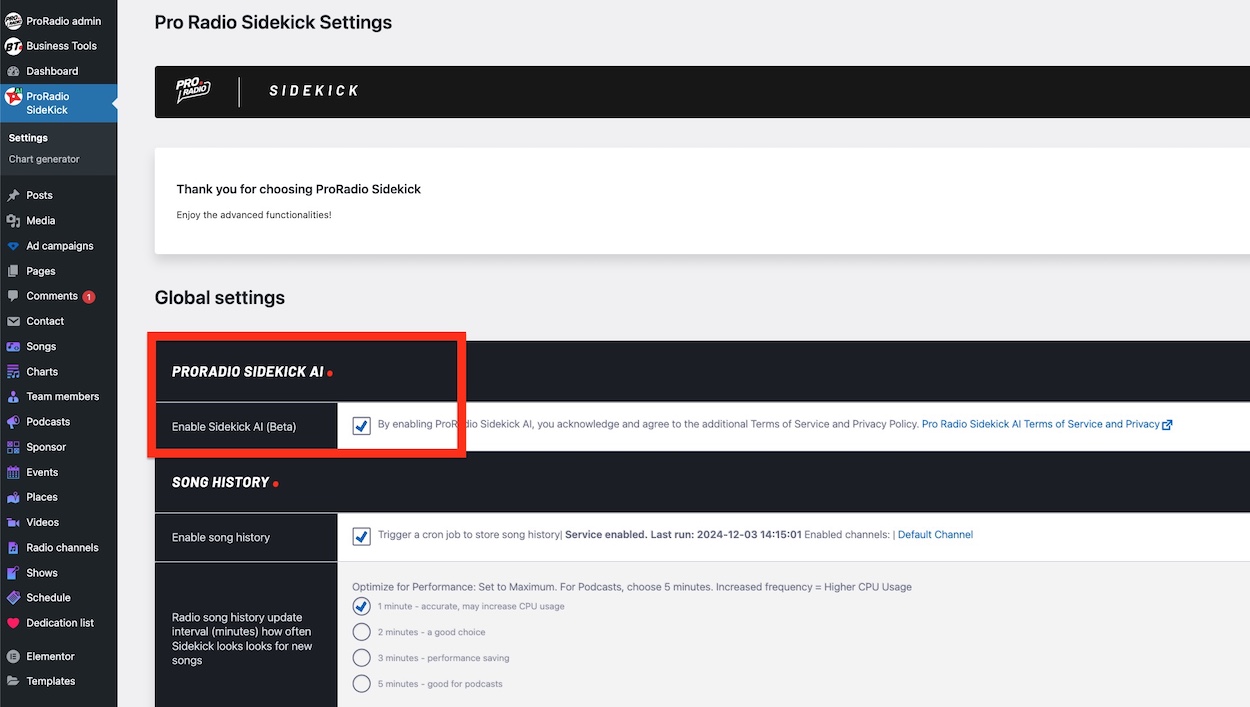
Task: Open the Chart generator submenu item
Action: coord(44,159)
